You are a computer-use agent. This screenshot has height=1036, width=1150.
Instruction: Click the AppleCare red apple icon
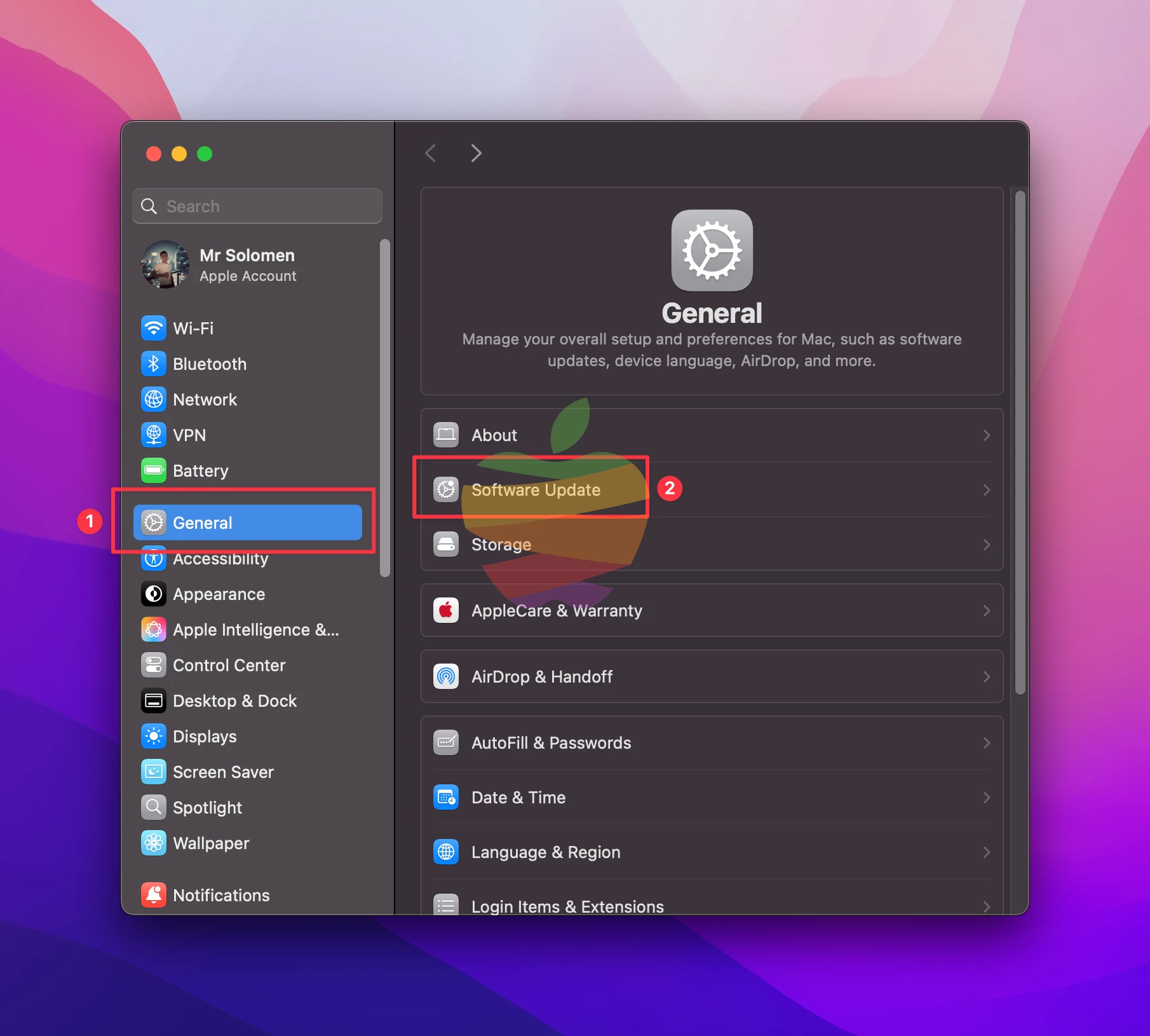pyautogui.click(x=446, y=611)
